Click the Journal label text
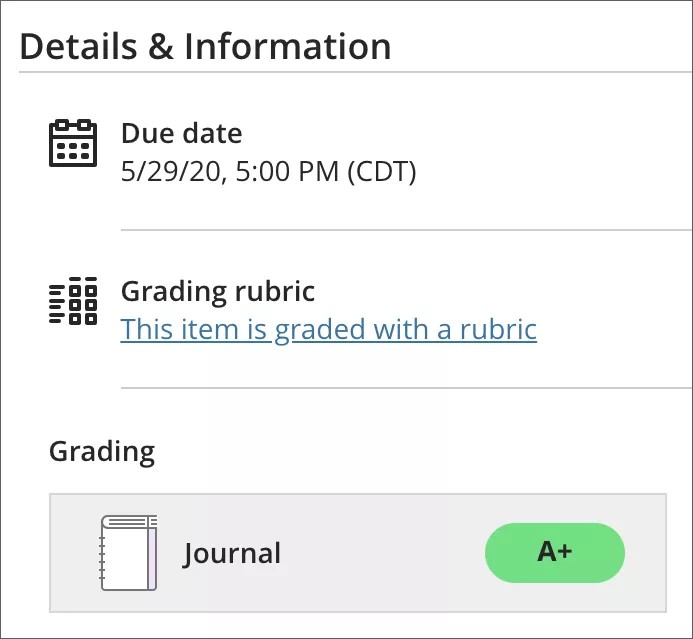Viewport: 693px width, 639px height. tap(231, 553)
